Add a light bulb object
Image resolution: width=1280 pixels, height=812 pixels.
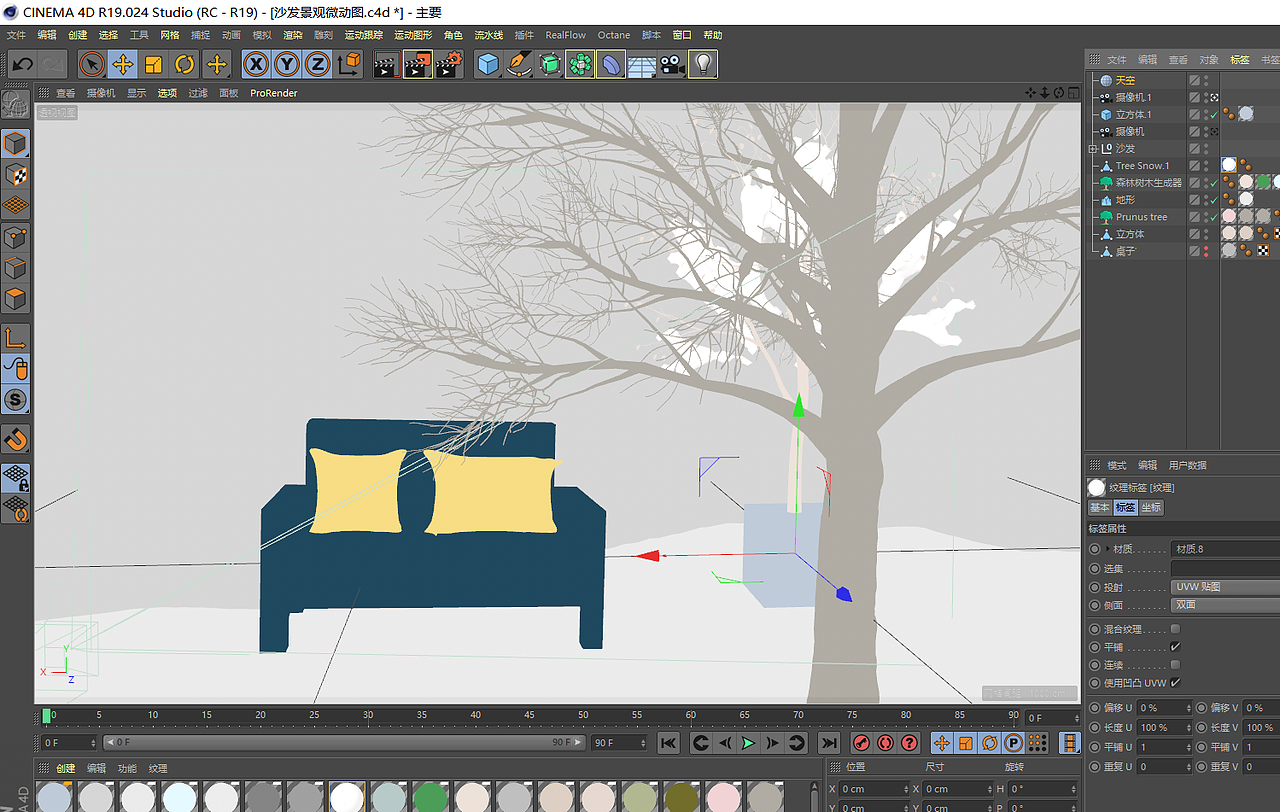(x=703, y=64)
